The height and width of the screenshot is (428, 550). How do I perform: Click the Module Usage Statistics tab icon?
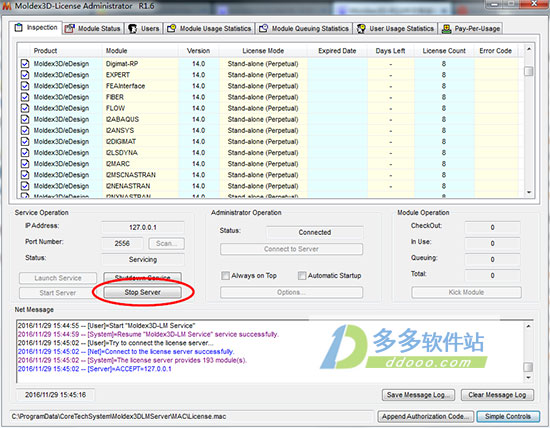(171, 28)
